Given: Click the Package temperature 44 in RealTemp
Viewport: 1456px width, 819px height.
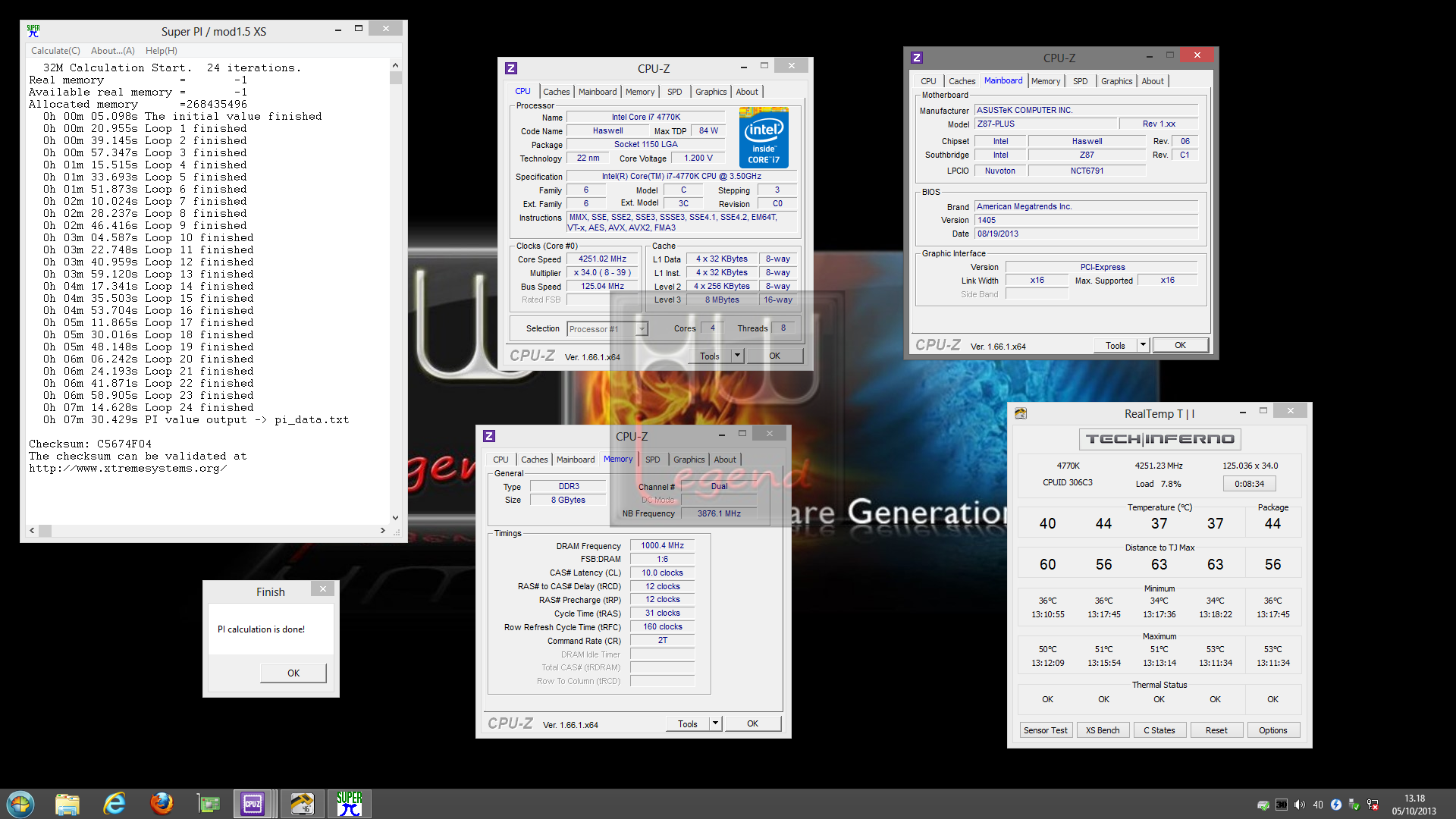Looking at the screenshot, I should click(1272, 524).
